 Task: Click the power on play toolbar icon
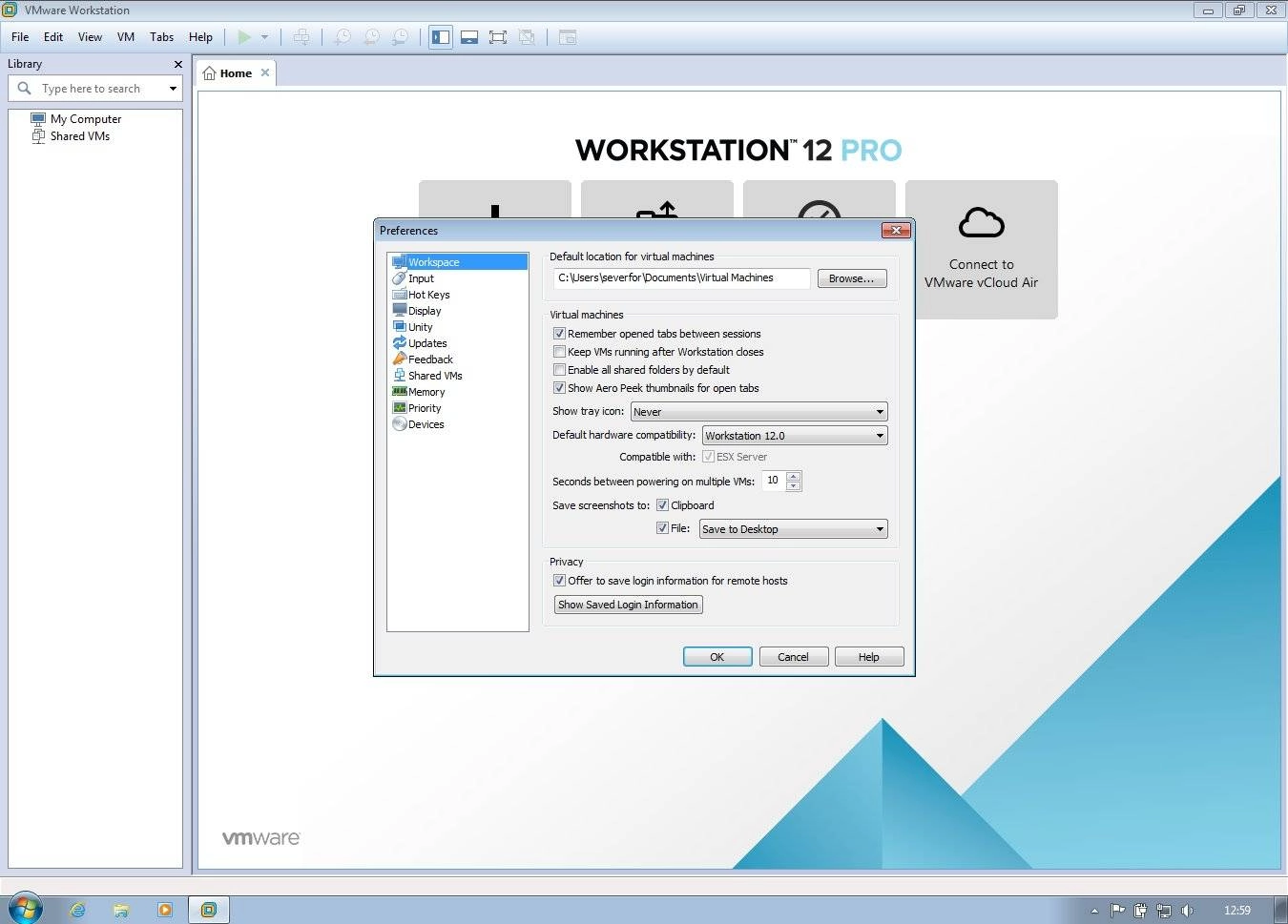[x=244, y=37]
